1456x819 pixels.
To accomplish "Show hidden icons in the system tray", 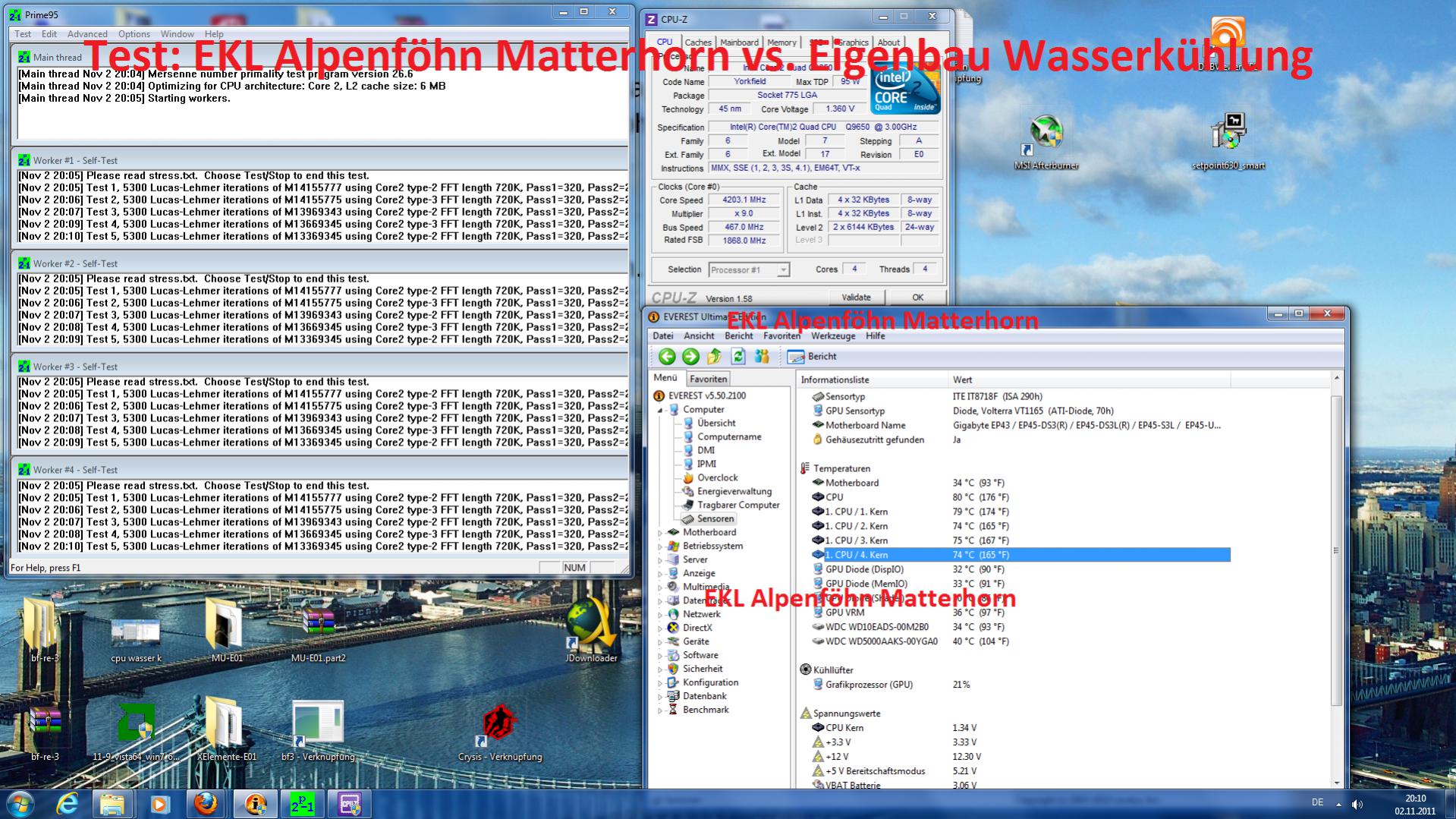I will point(1338,804).
